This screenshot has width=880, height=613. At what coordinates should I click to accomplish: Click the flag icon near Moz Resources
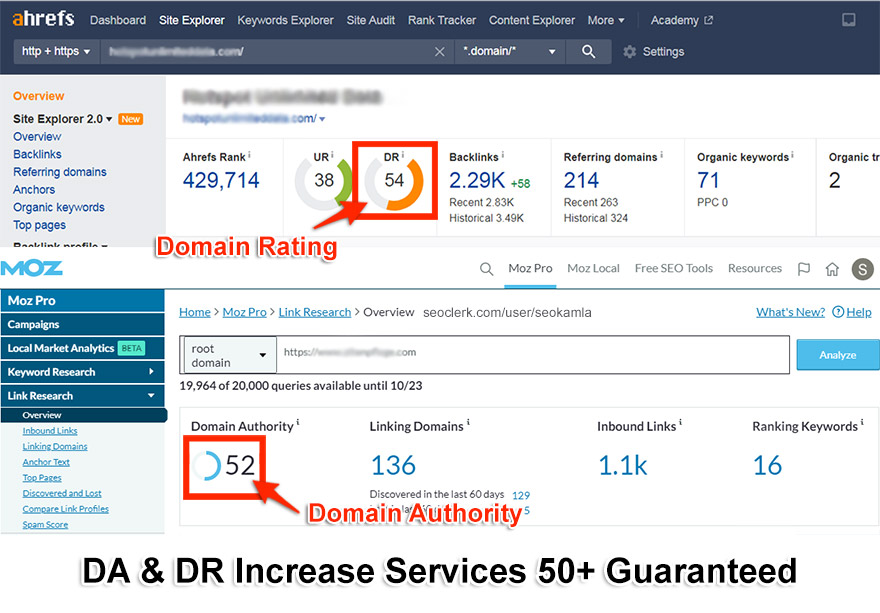[803, 268]
